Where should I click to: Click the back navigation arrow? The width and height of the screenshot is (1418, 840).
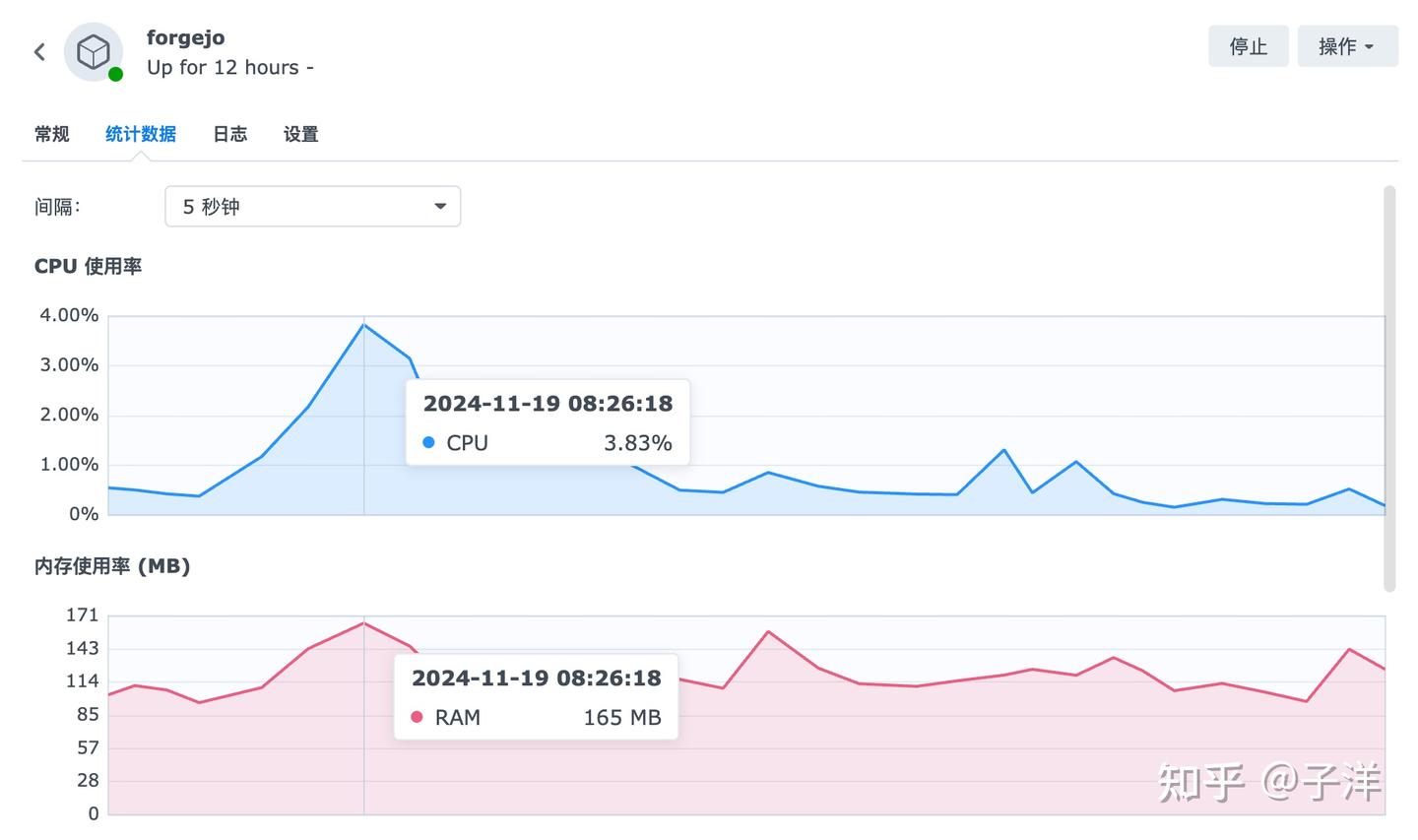[x=39, y=51]
